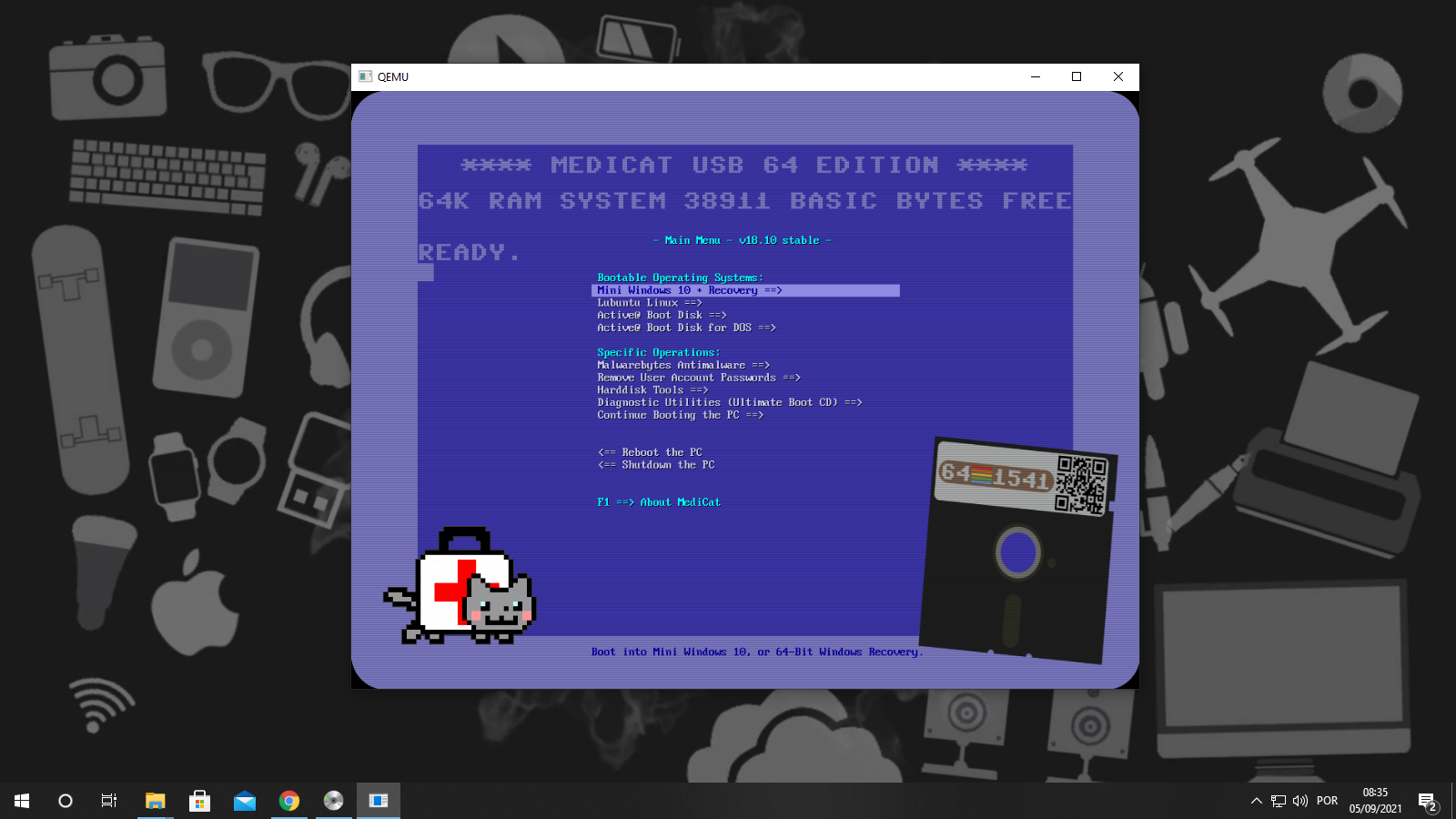Viewport: 1456px width, 819px height.
Task: Close the QEMU window
Action: coord(1118,76)
